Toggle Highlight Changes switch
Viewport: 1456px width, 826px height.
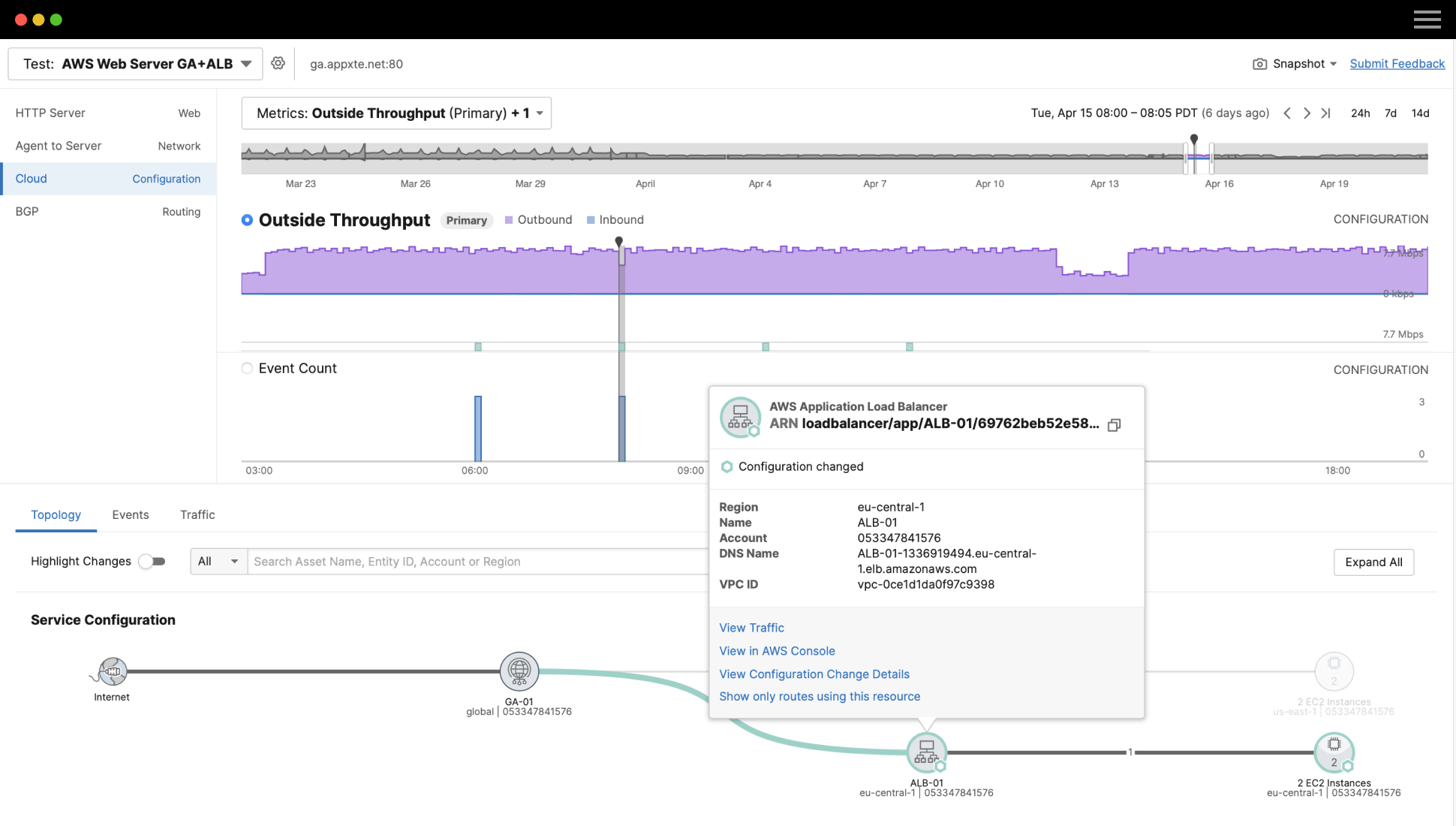[152, 562]
